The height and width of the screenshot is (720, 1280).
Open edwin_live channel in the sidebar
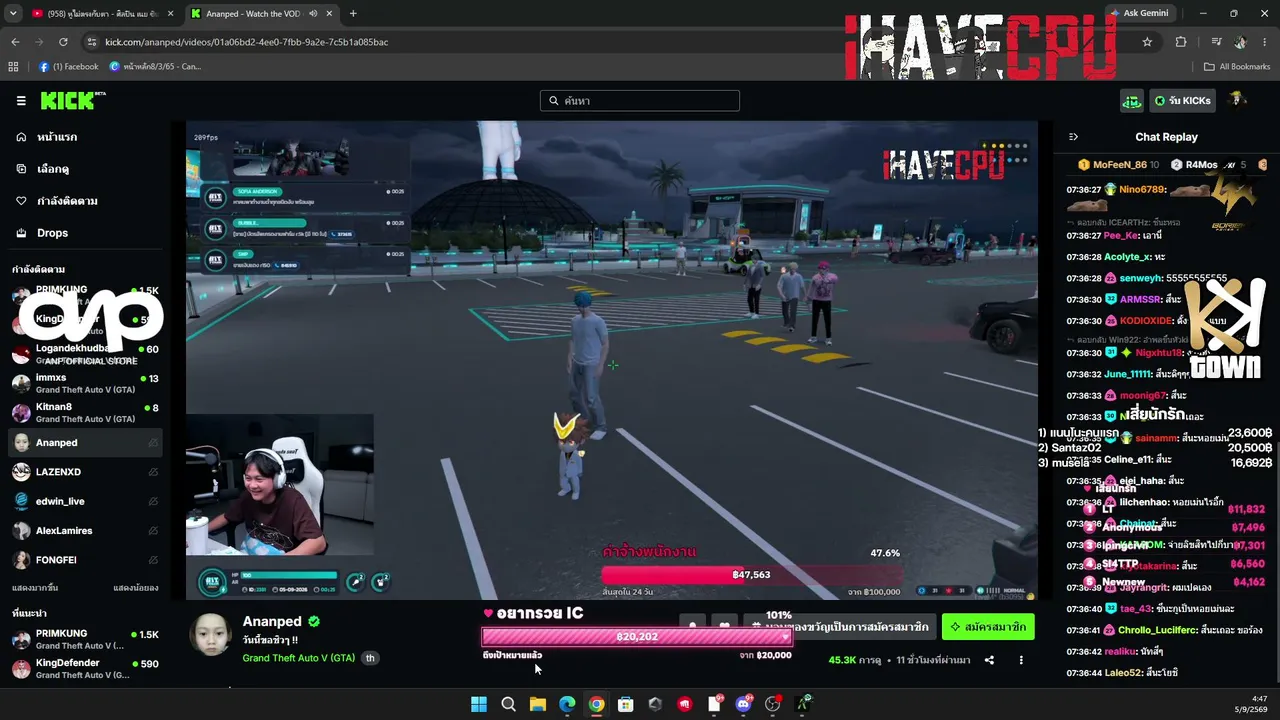(x=85, y=501)
